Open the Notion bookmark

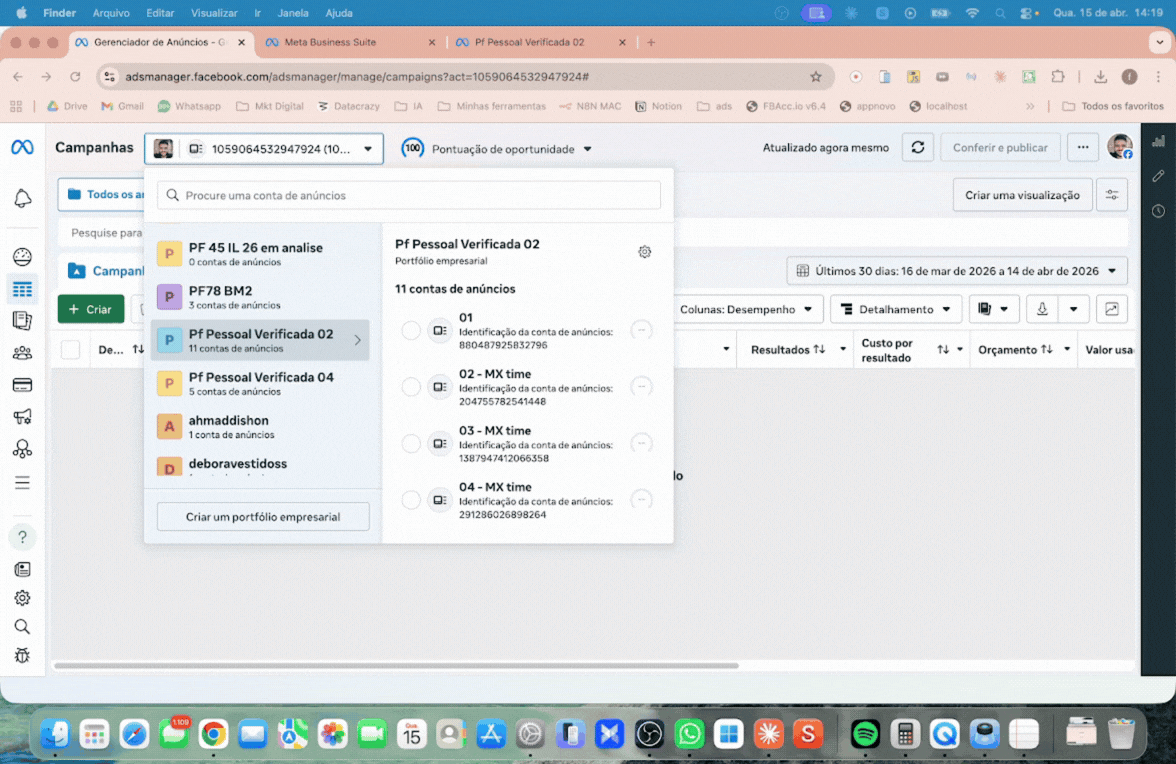[658, 106]
